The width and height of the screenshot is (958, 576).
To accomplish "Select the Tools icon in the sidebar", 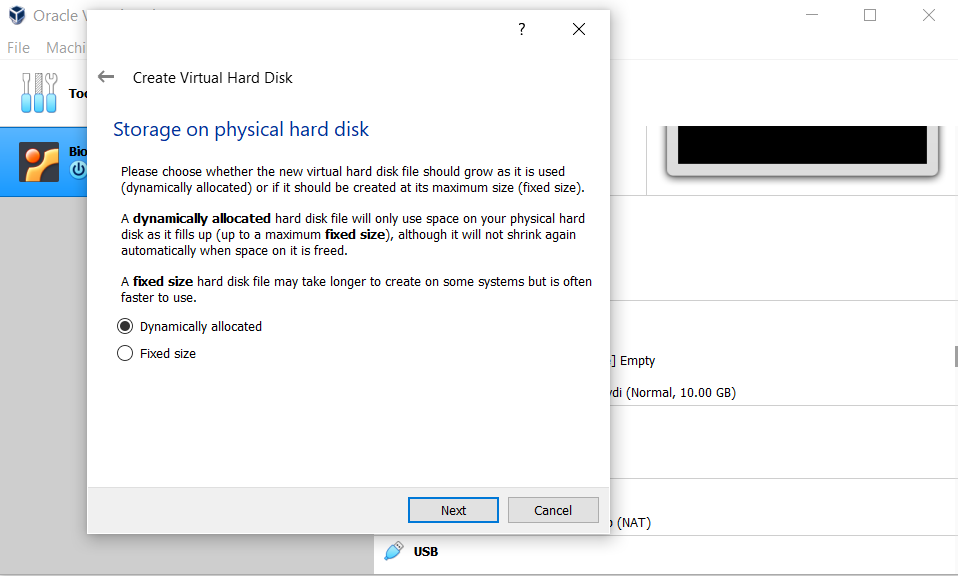I will tap(38, 93).
